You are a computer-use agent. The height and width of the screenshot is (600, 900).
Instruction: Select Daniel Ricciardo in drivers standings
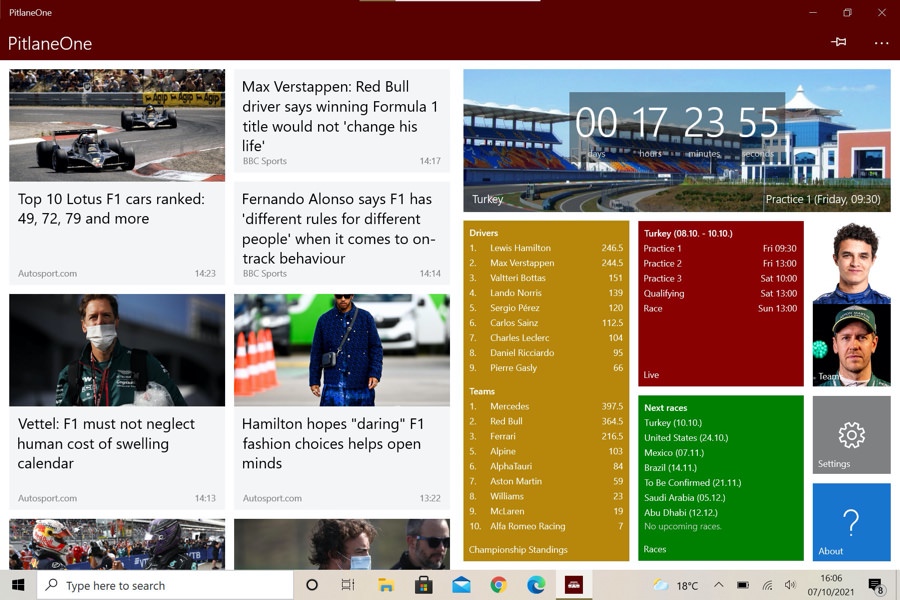coord(546,353)
